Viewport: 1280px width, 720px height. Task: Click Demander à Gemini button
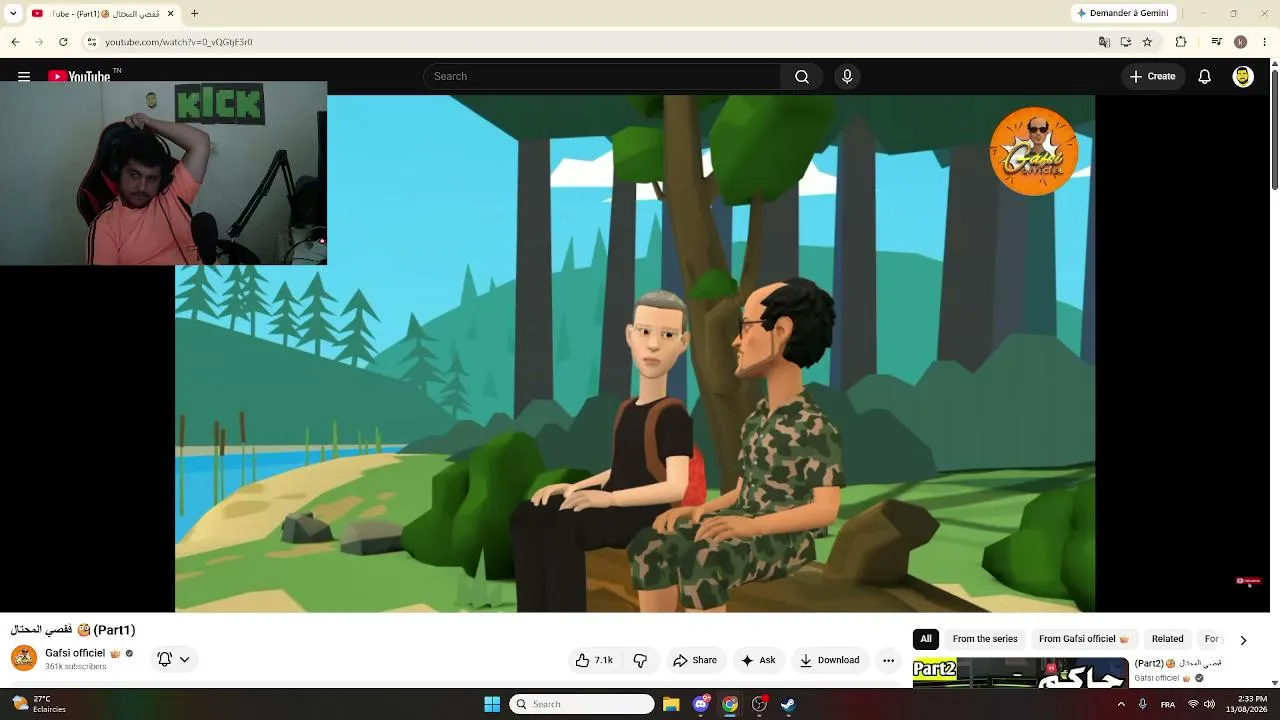point(1122,13)
